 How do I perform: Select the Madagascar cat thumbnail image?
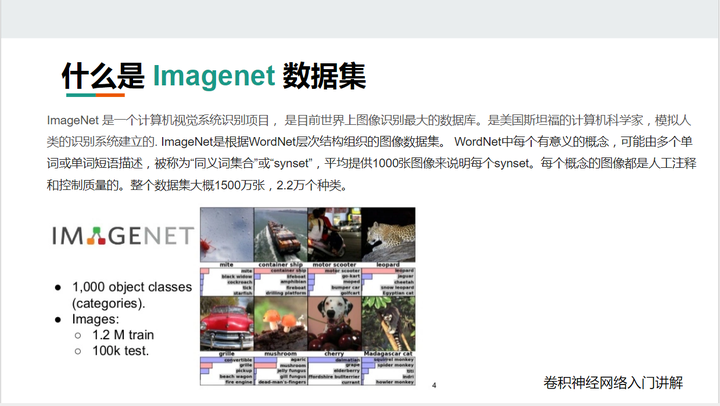[x=388, y=324]
